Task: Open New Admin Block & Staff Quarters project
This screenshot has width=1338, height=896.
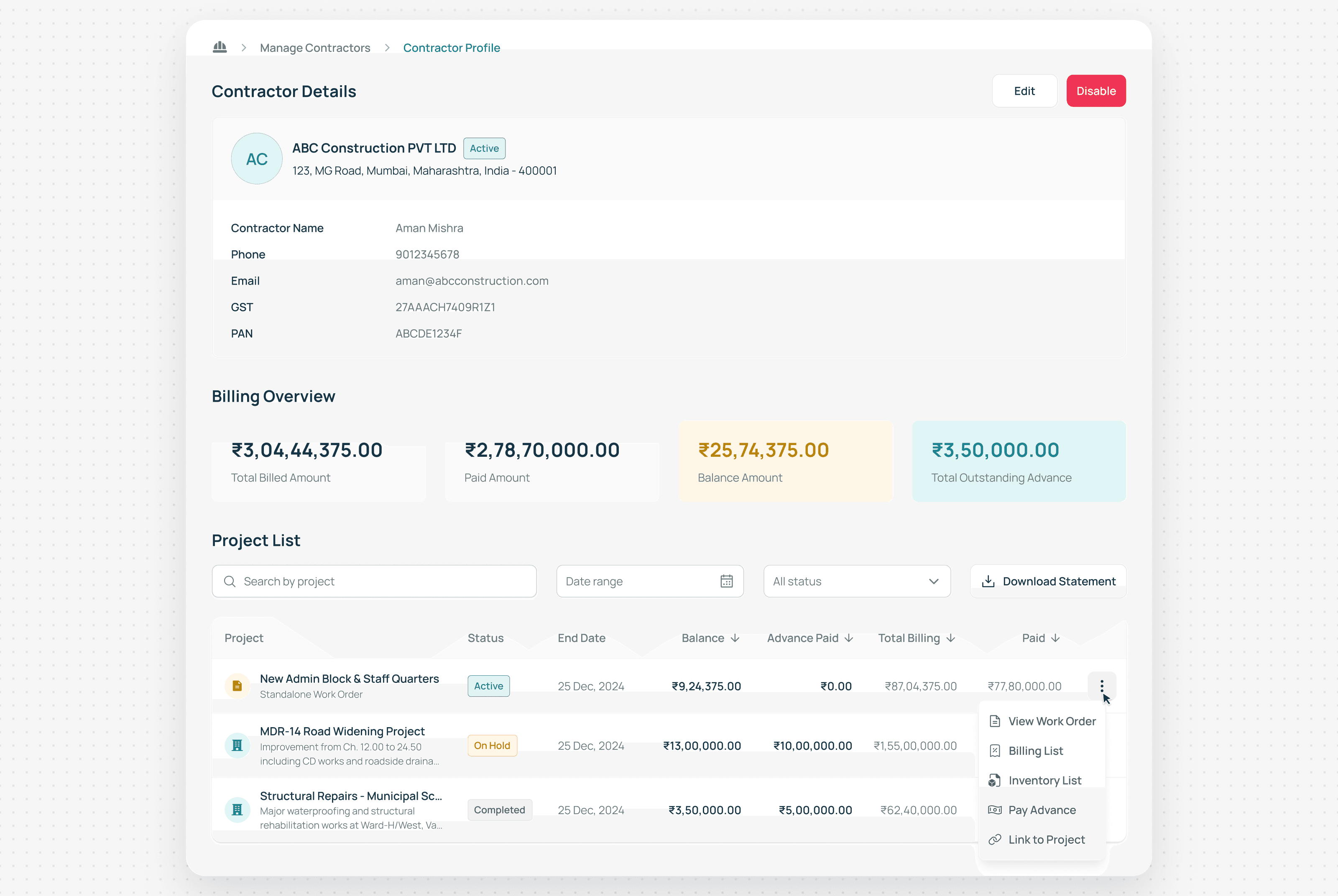Action: point(349,678)
